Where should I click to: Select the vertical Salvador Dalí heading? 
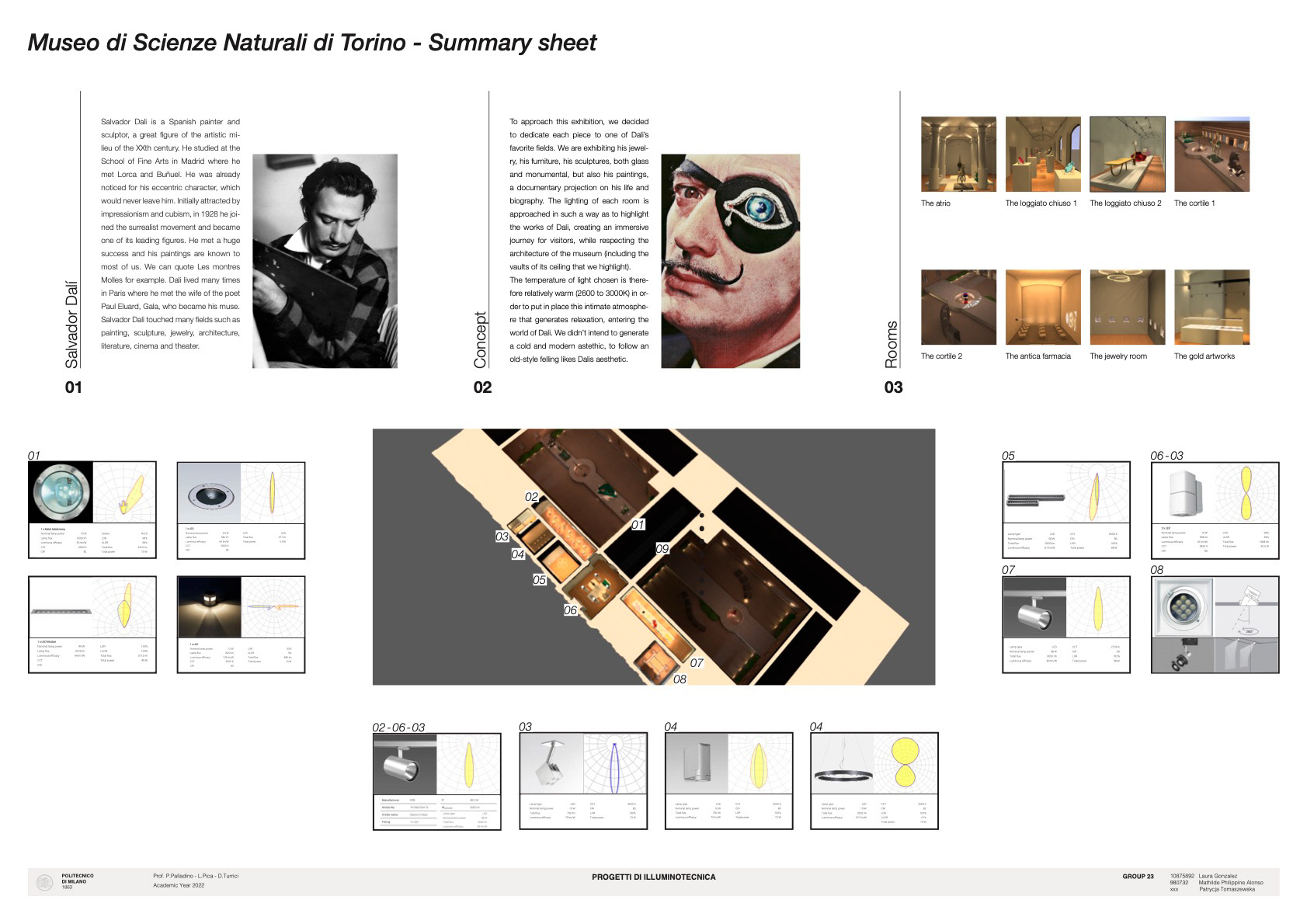[x=71, y=325]
